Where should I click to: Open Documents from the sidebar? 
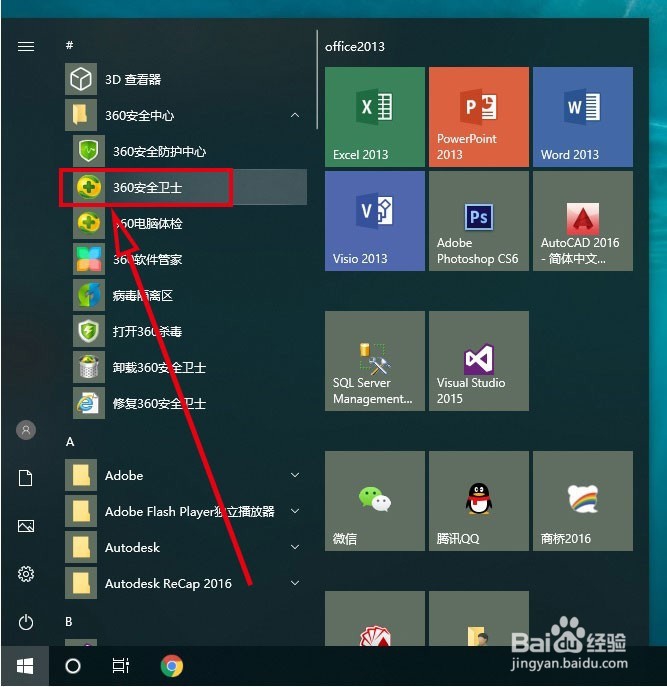(25, 478)
